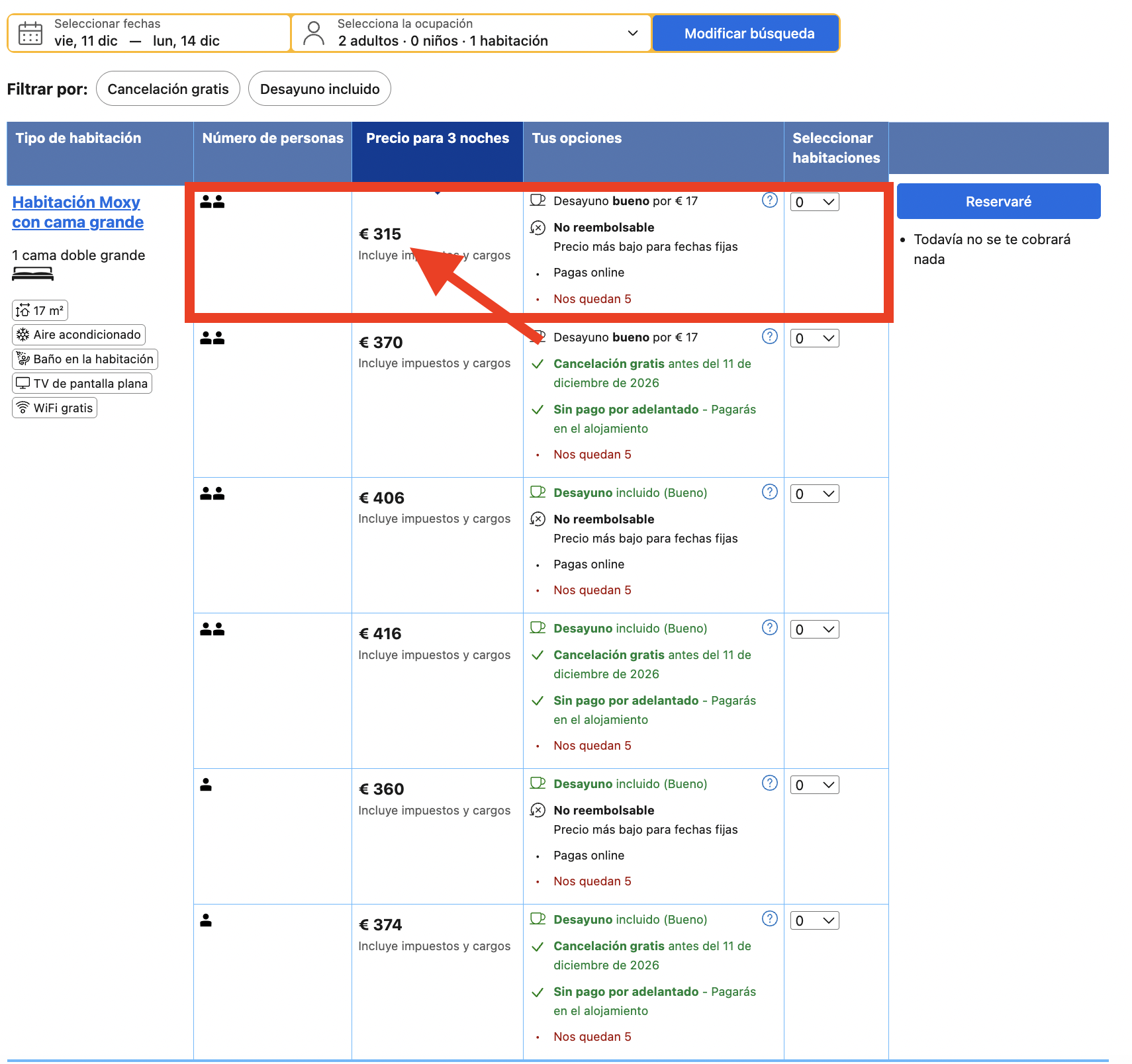The height and width of the screenshot is (1064, 1132).
Task: Open room quantity dropdown for €416 option
Action: click(814, 630)
